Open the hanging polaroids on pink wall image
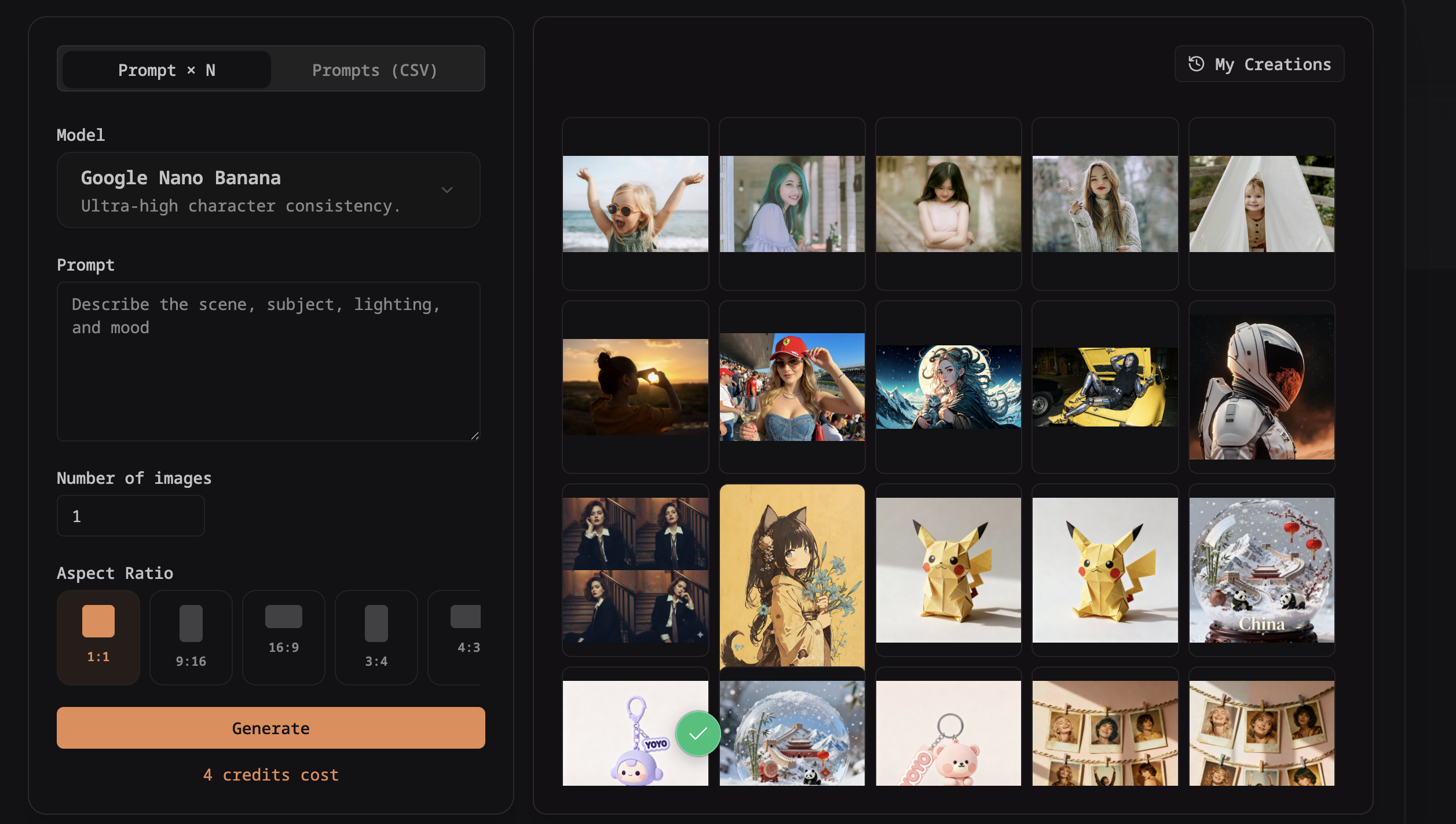This screenshot has height=824, width=1456. click(x=1105, y=733)
